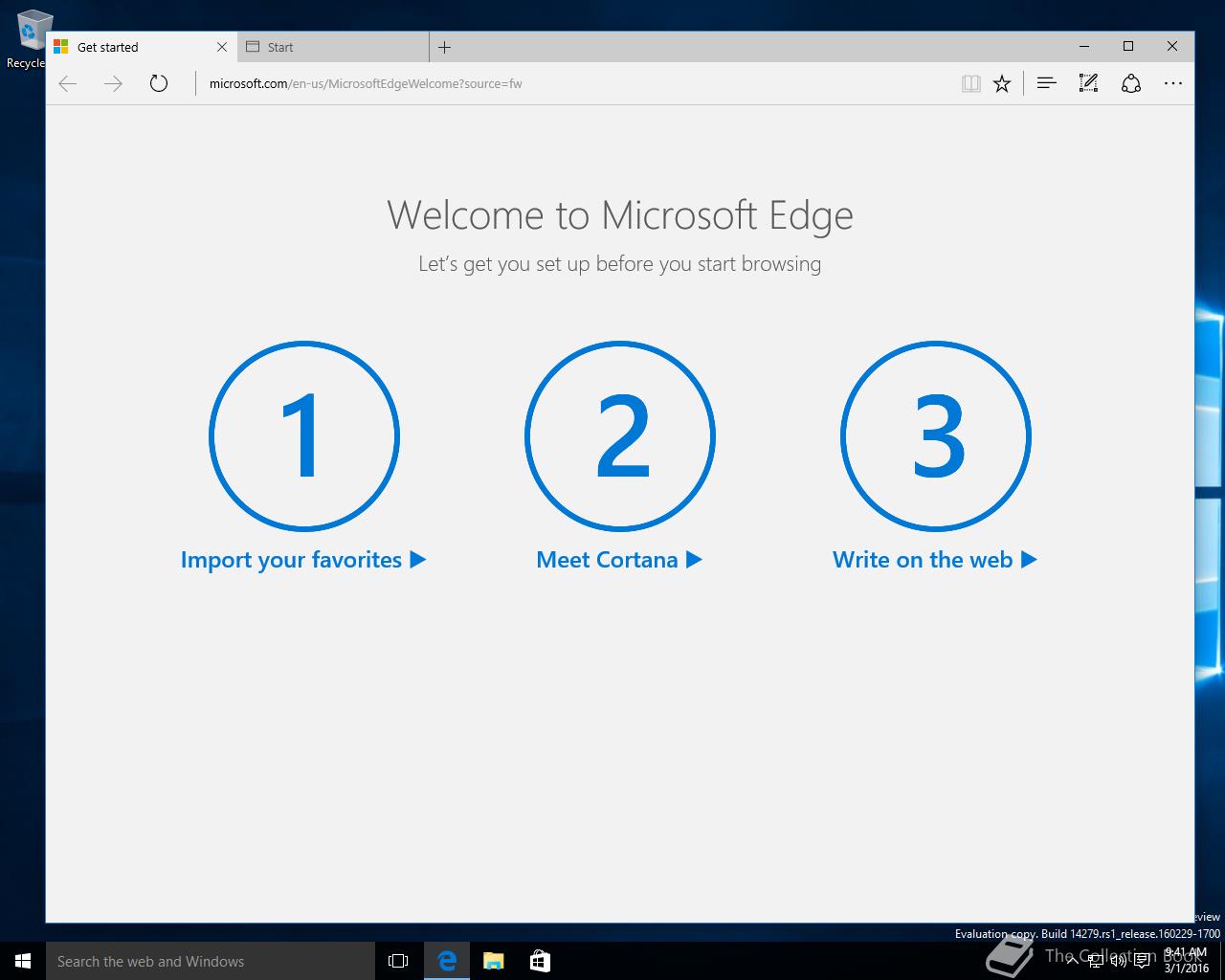Click the numbered circle 3
Screen dimensions: 1225x980
click(936, 436)
